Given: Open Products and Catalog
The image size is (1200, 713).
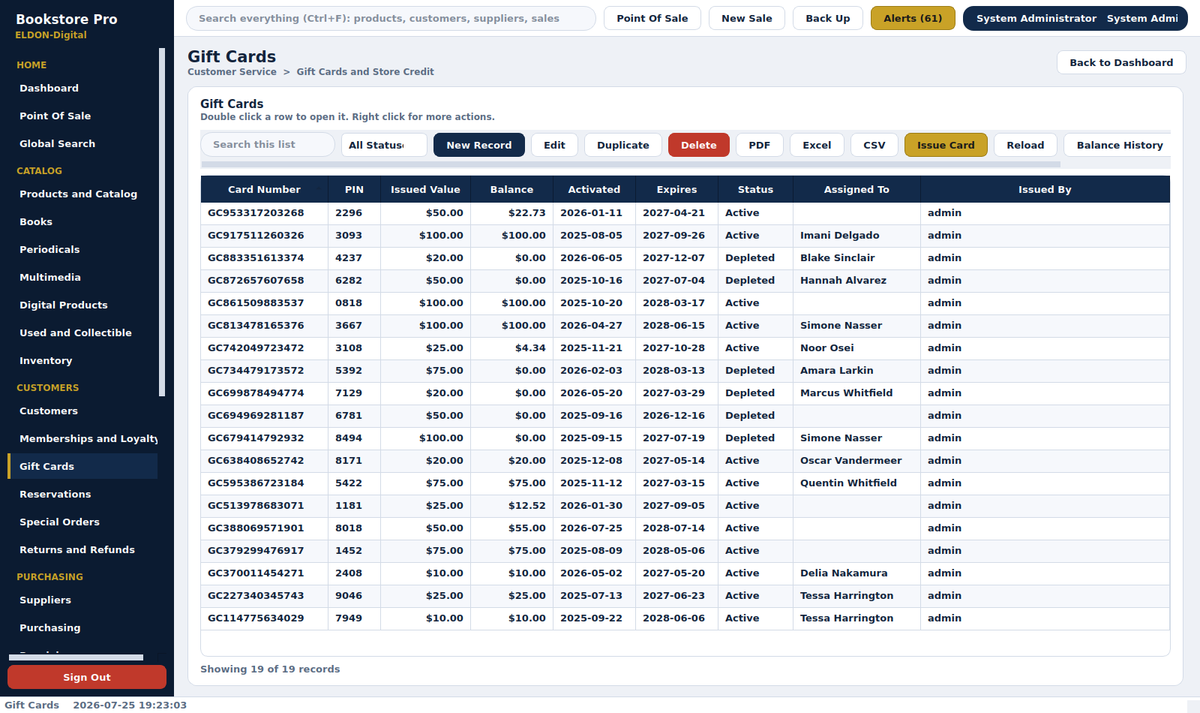Looking at the screenshot, I should pyautogui.click(x=82, y=194).
